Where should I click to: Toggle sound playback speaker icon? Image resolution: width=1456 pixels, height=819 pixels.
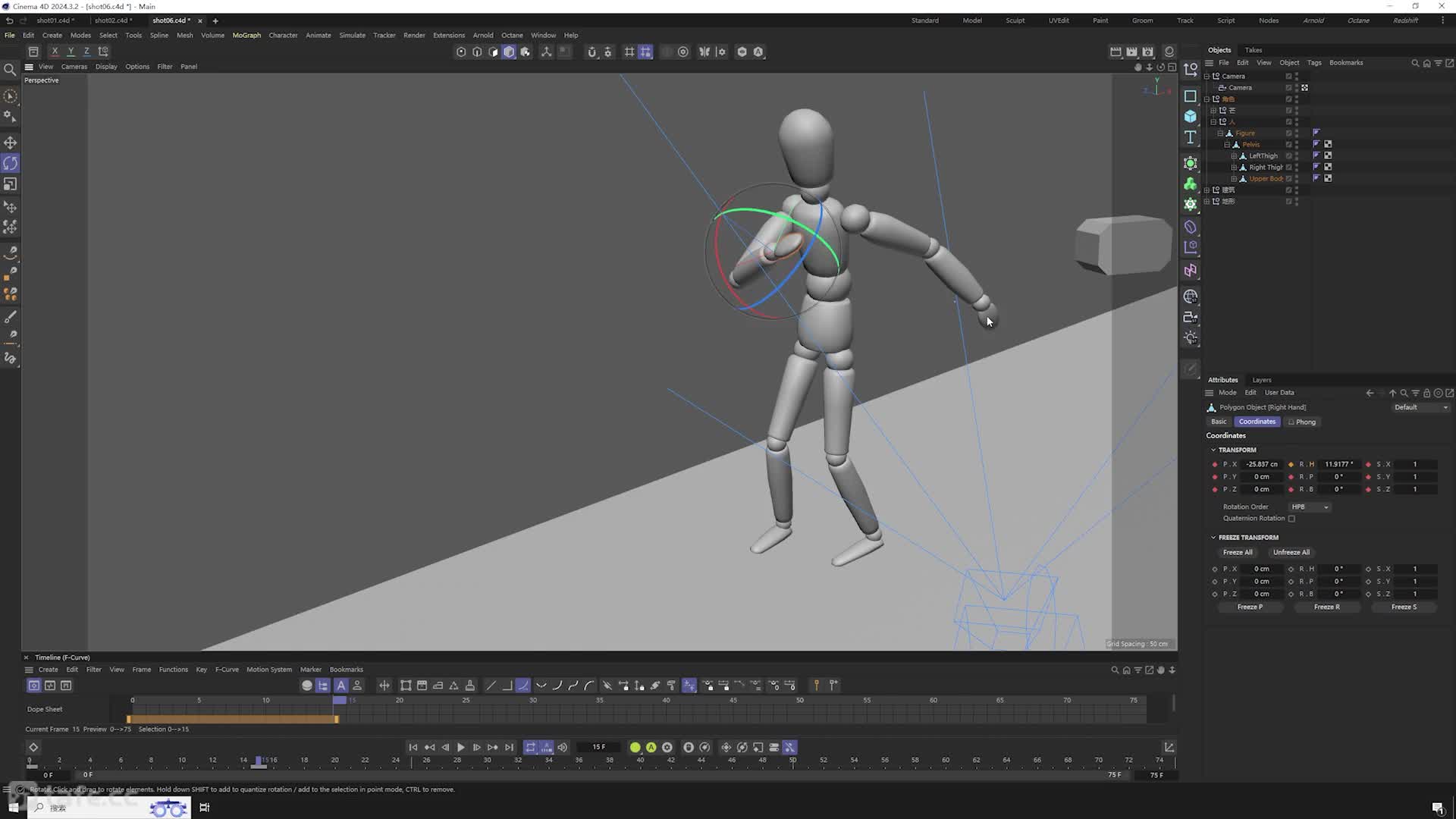pyautogui.click(x=563, y=748)
